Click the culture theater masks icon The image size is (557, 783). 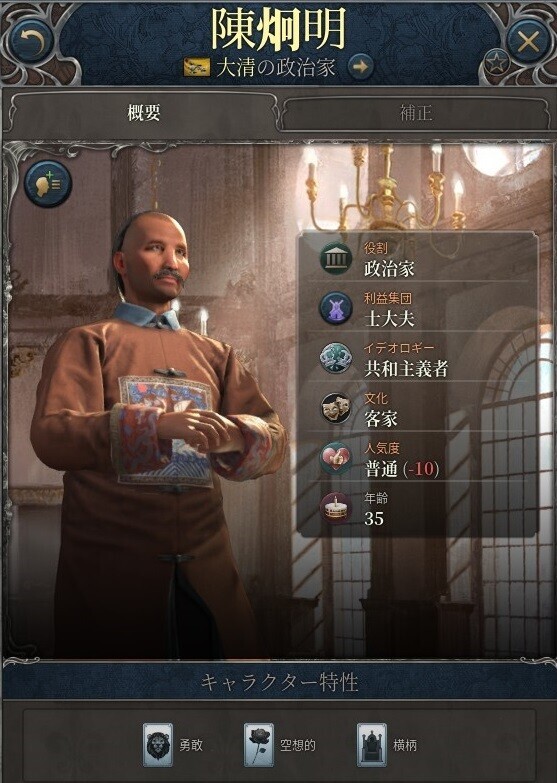tap(336, 408)
